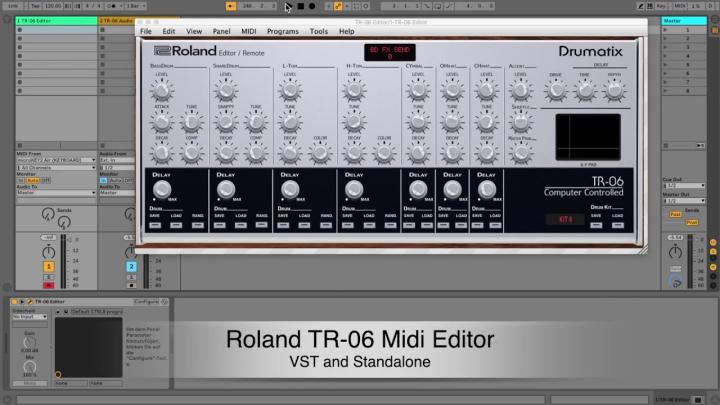Click track 1 Send A knob
The height and width of the screenshot is (405, 720).
[48, 214]
